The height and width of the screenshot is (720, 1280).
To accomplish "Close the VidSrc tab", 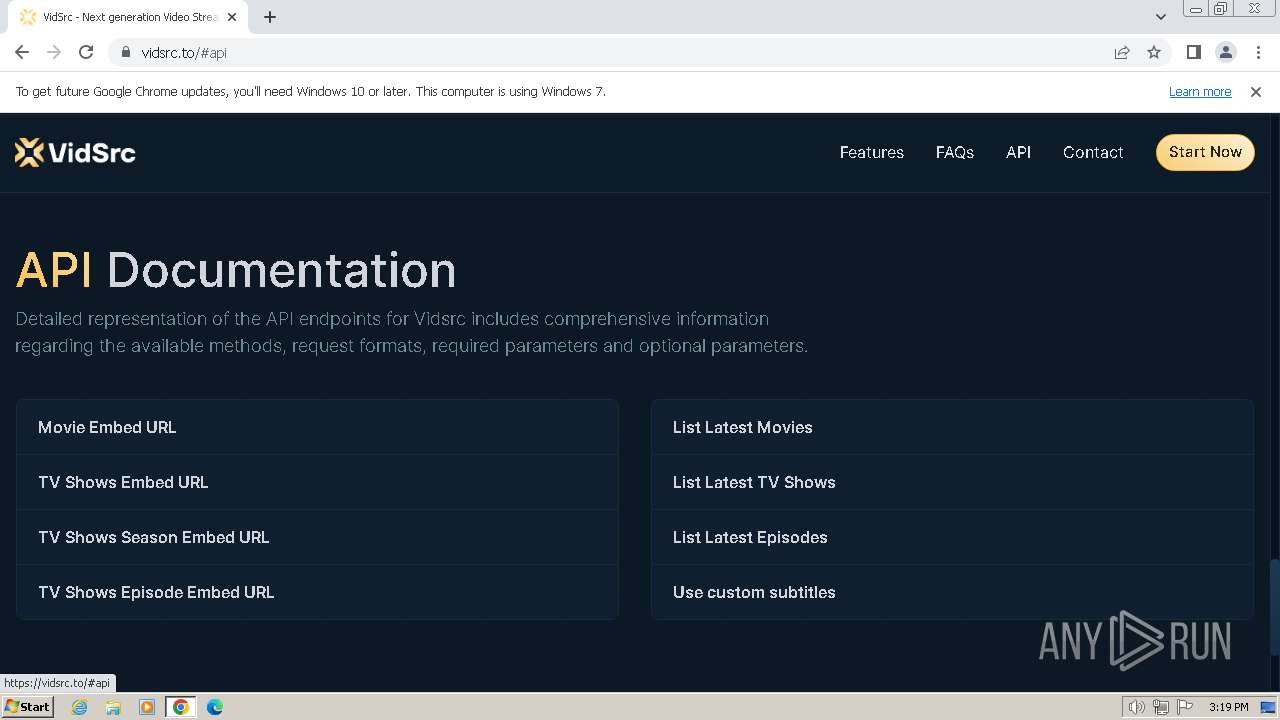I will point(232,17).
